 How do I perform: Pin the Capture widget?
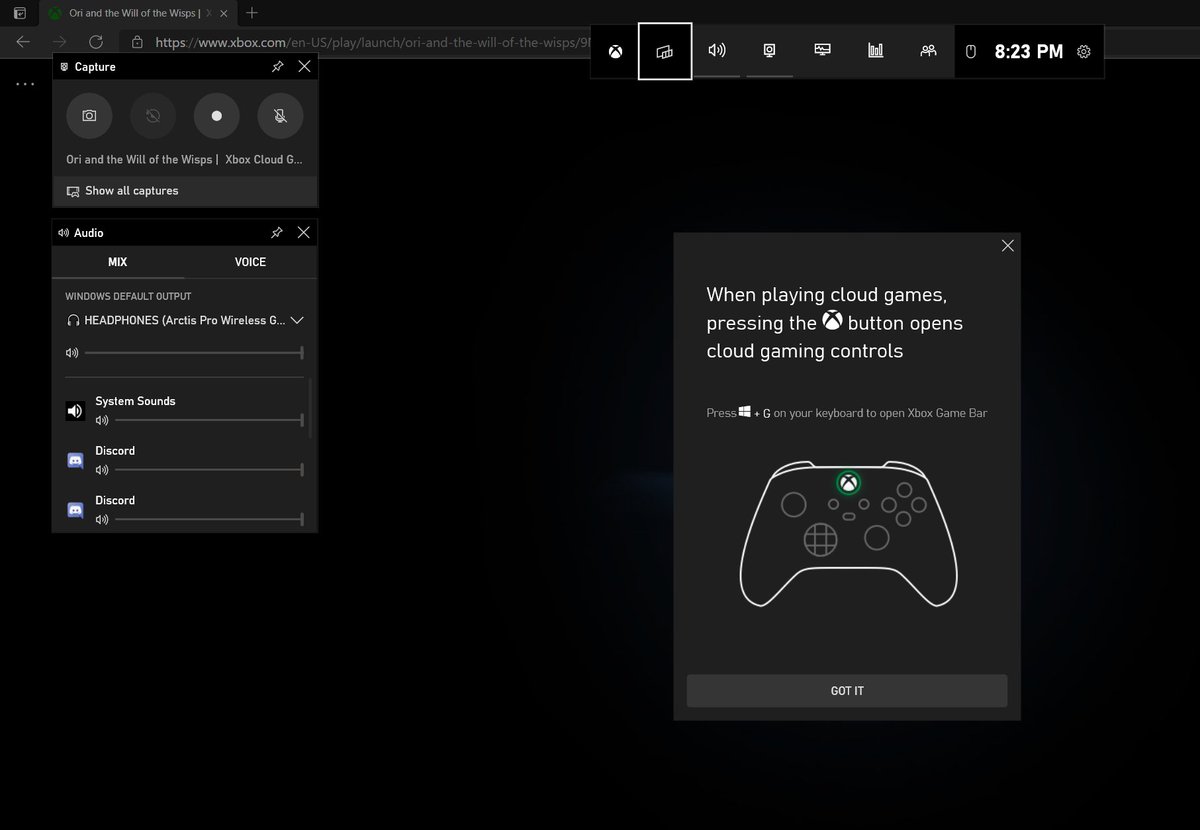pos(277,67)
